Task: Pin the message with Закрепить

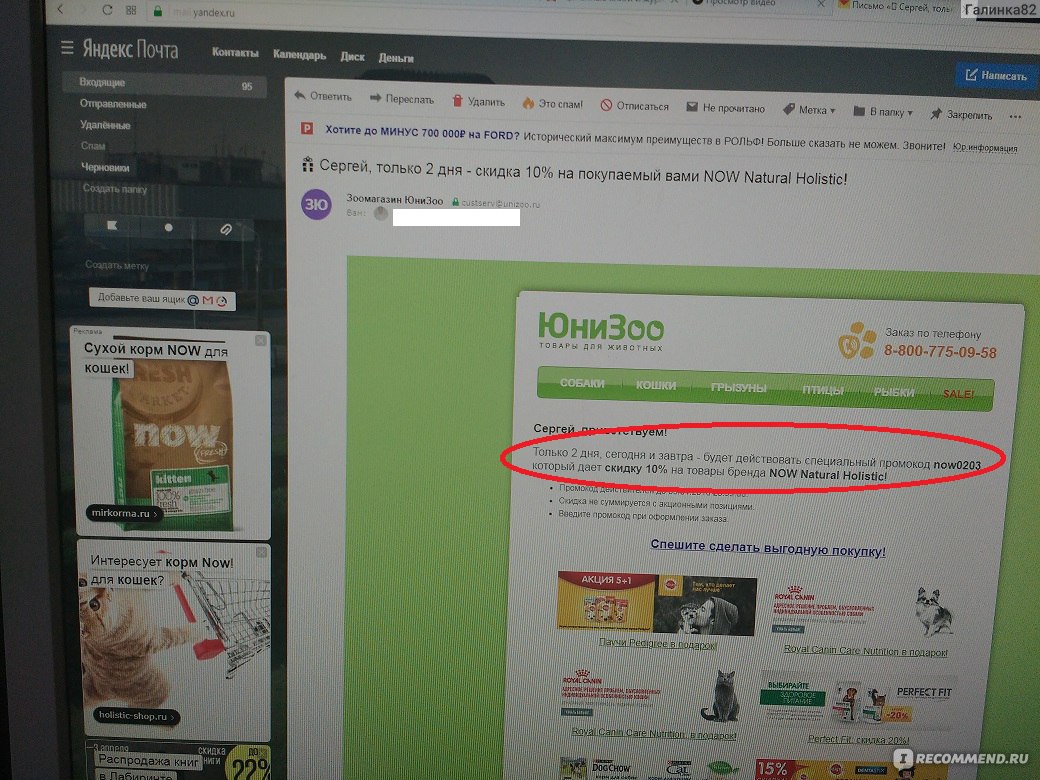Action: pyautogui.click(x=962, y=115)
